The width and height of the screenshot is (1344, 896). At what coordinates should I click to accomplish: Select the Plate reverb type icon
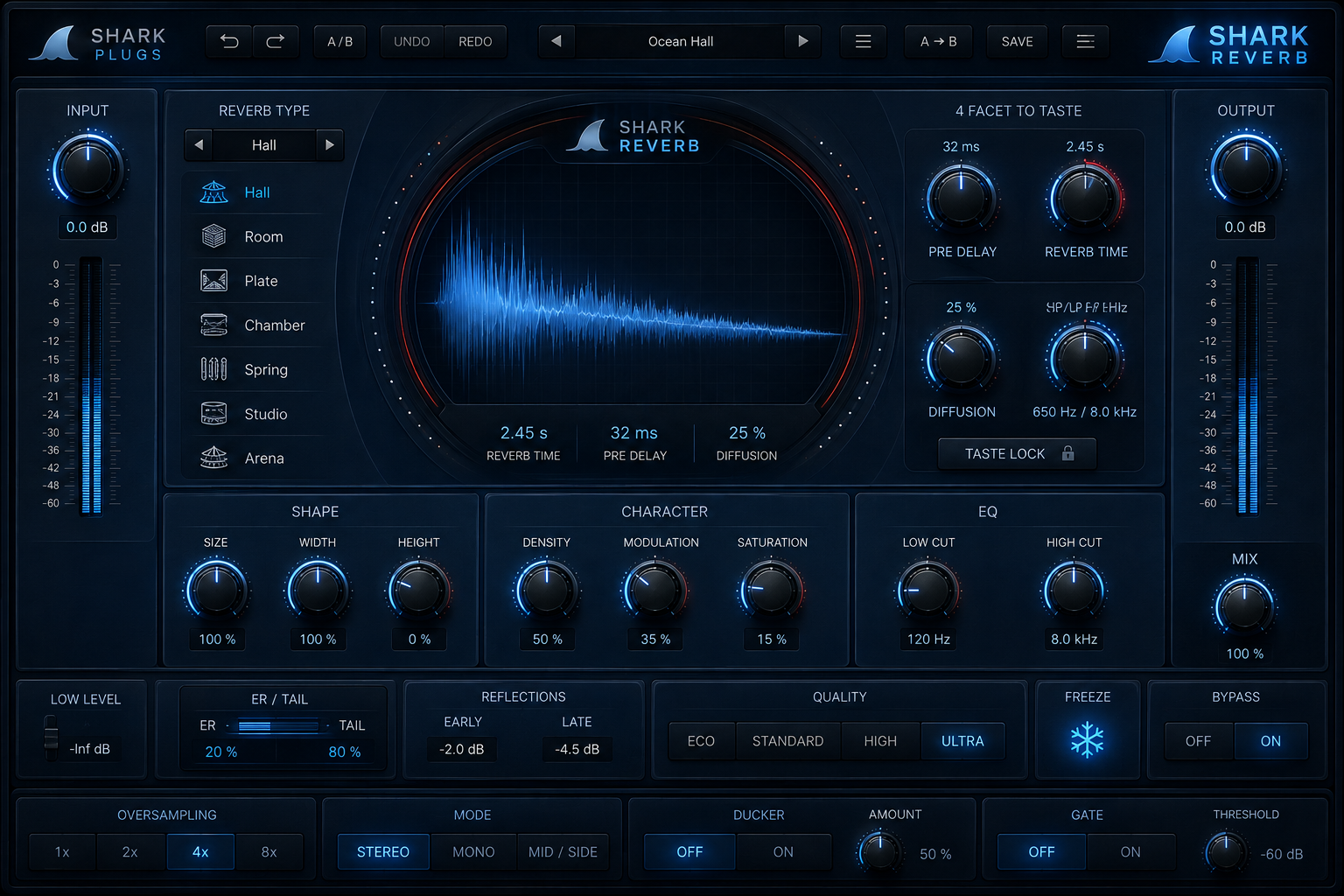tap(213, 281)
